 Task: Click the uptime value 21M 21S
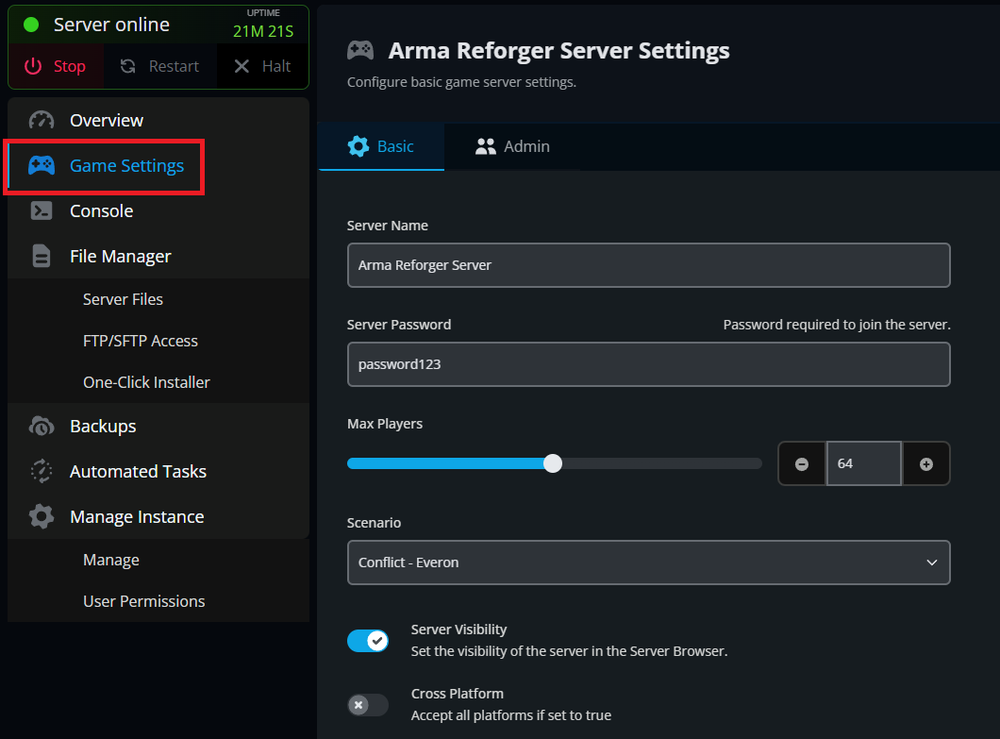[263, 31]
